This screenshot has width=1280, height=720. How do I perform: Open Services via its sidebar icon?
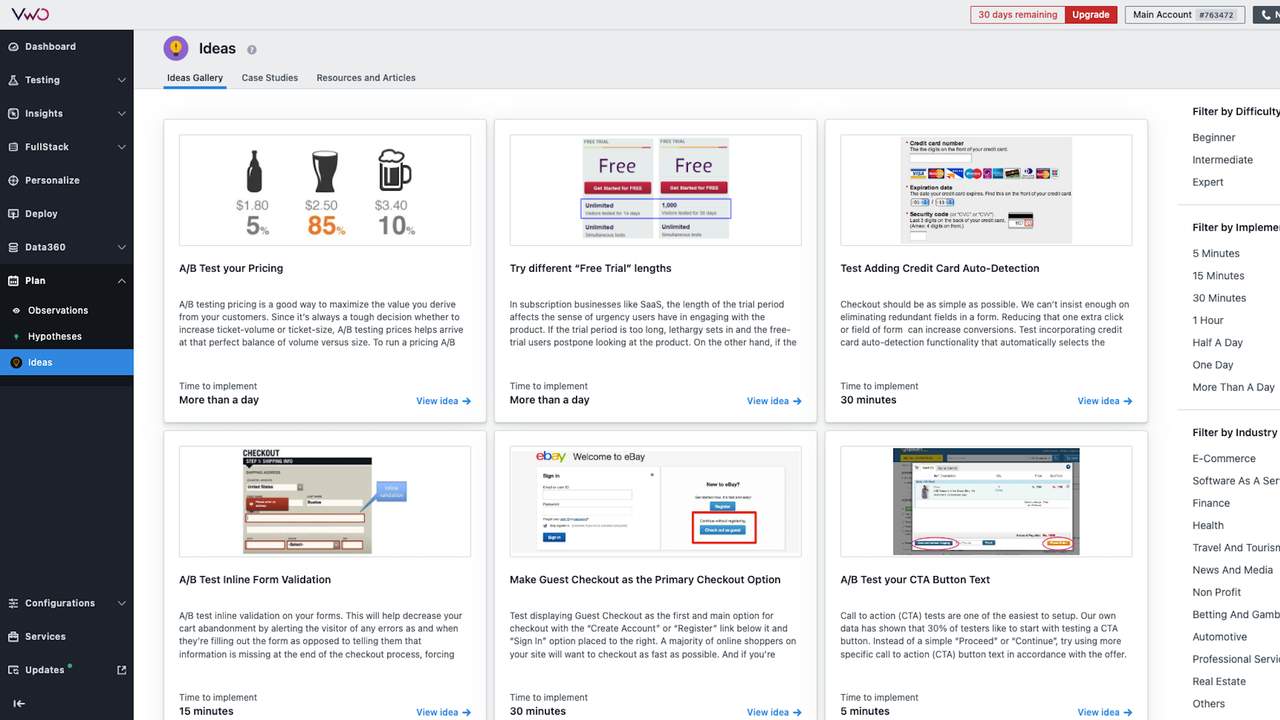click(x=14, y=637)
